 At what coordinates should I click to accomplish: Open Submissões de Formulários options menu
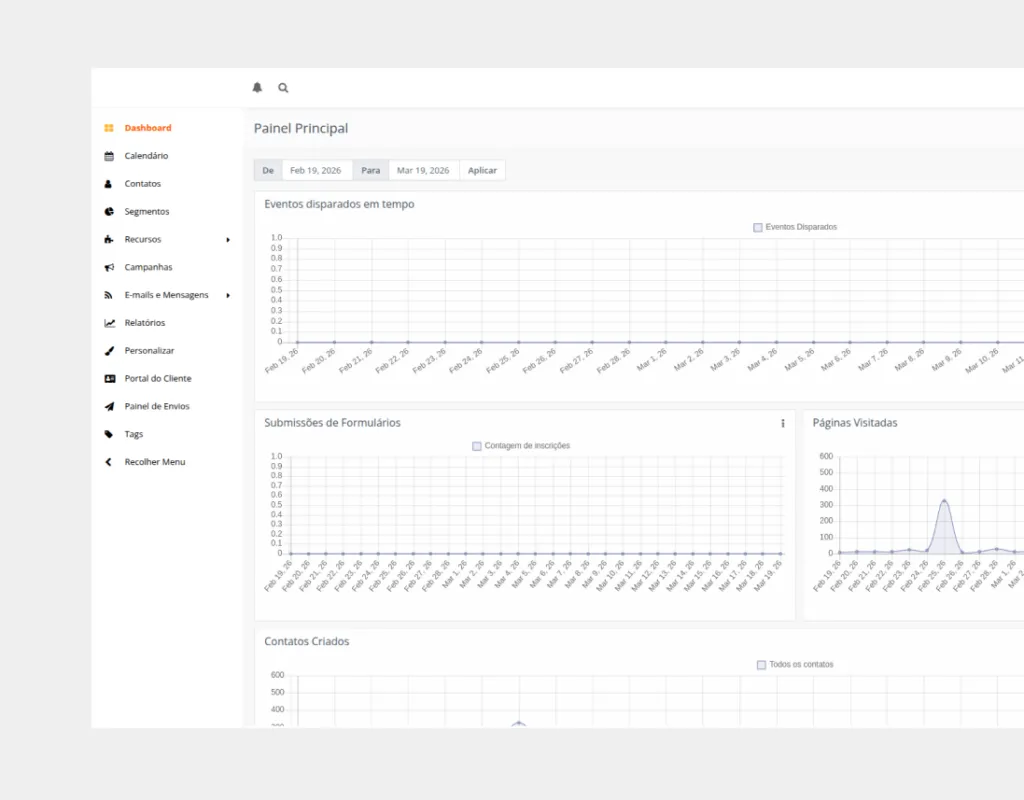tap(782, 424)
